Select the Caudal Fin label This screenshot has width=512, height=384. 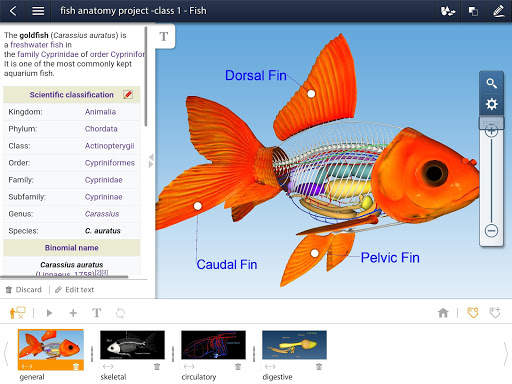[x=227, y=264]
